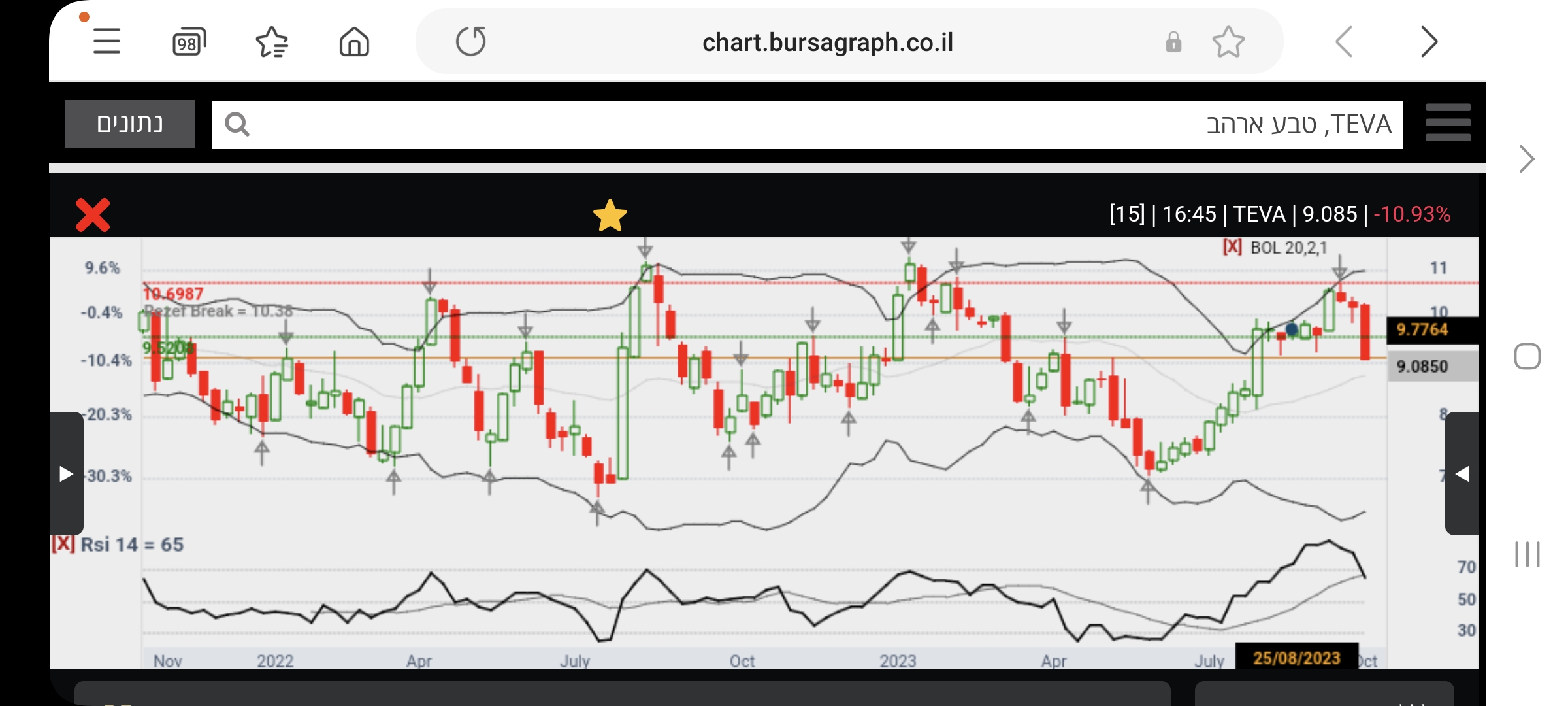The width and height of the screenshot is (1568, 706).
Task: Open the edge panel chevron on the right
Action: coord(1526,159)
